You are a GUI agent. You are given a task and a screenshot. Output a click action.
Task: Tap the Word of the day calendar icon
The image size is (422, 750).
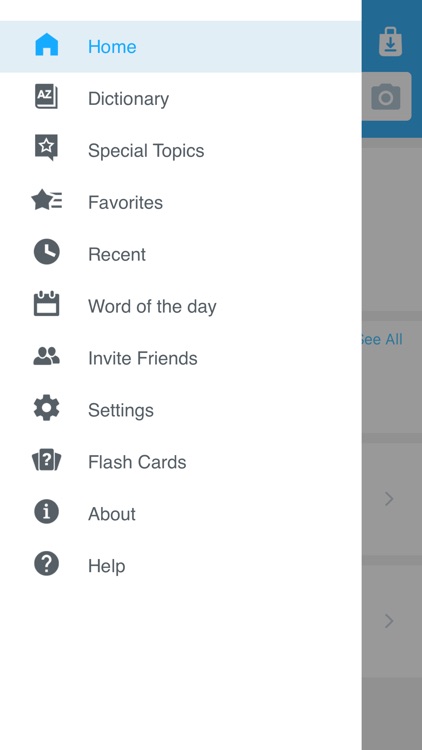(x=46, y=304)
